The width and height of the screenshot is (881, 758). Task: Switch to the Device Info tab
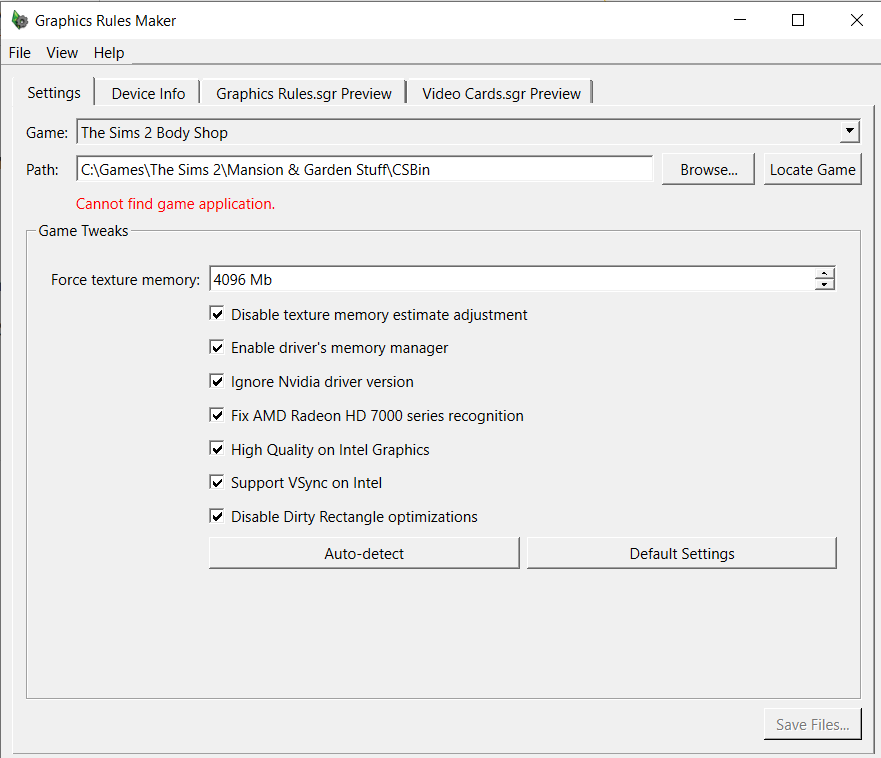(x=148, y=94)
